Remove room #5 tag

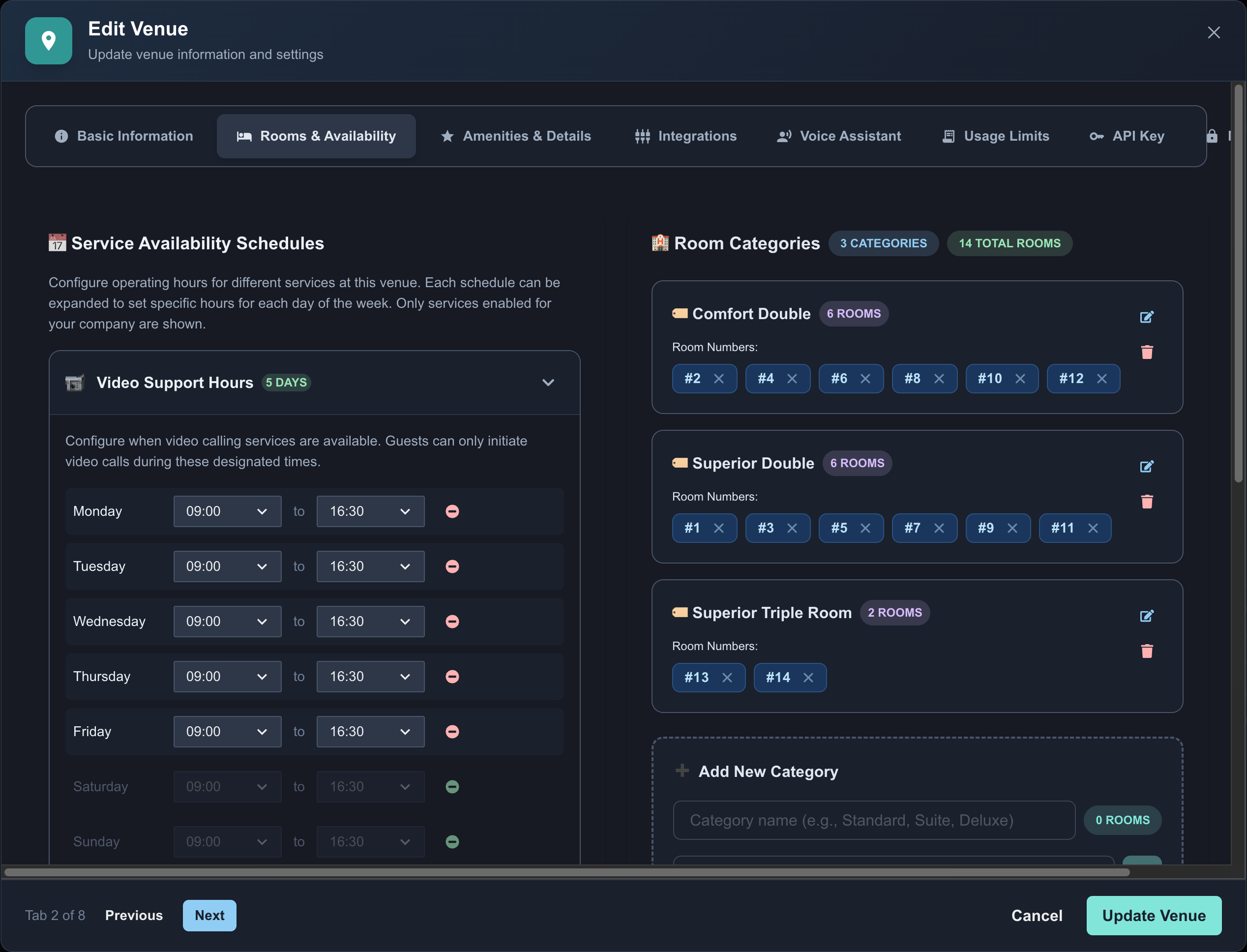click(865, 528)
